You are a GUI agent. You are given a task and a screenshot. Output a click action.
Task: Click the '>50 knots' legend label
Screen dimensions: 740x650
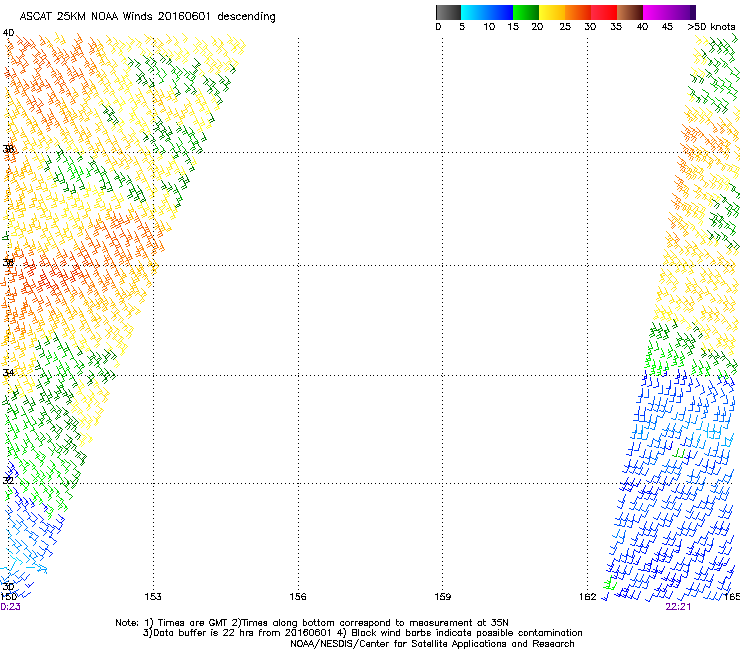point(711,27)
